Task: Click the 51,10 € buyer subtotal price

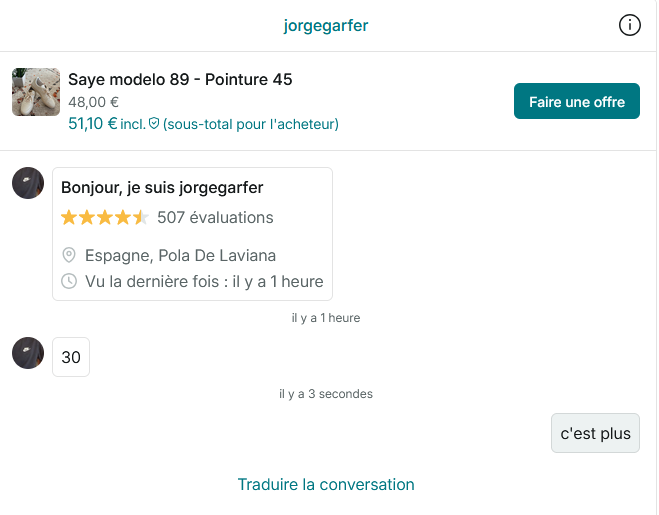Action: pos(92,124)
